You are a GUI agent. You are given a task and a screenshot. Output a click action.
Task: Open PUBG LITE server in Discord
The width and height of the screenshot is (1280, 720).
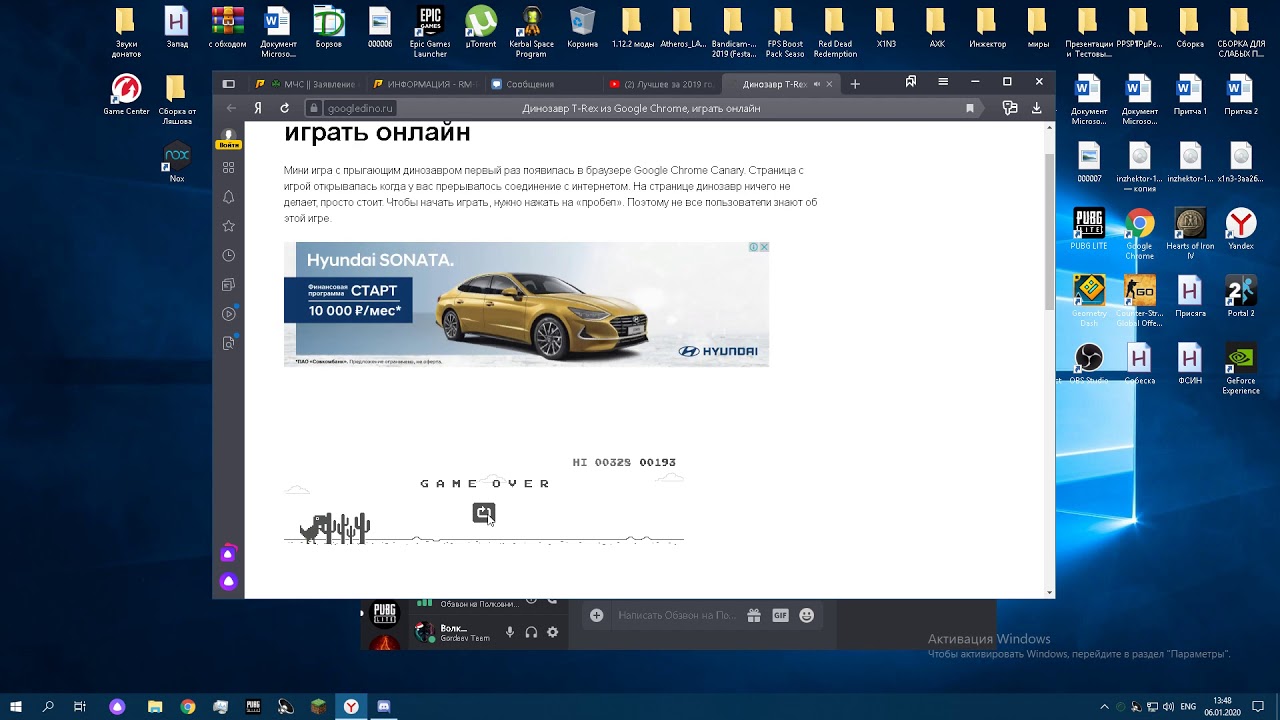[385, 613]
